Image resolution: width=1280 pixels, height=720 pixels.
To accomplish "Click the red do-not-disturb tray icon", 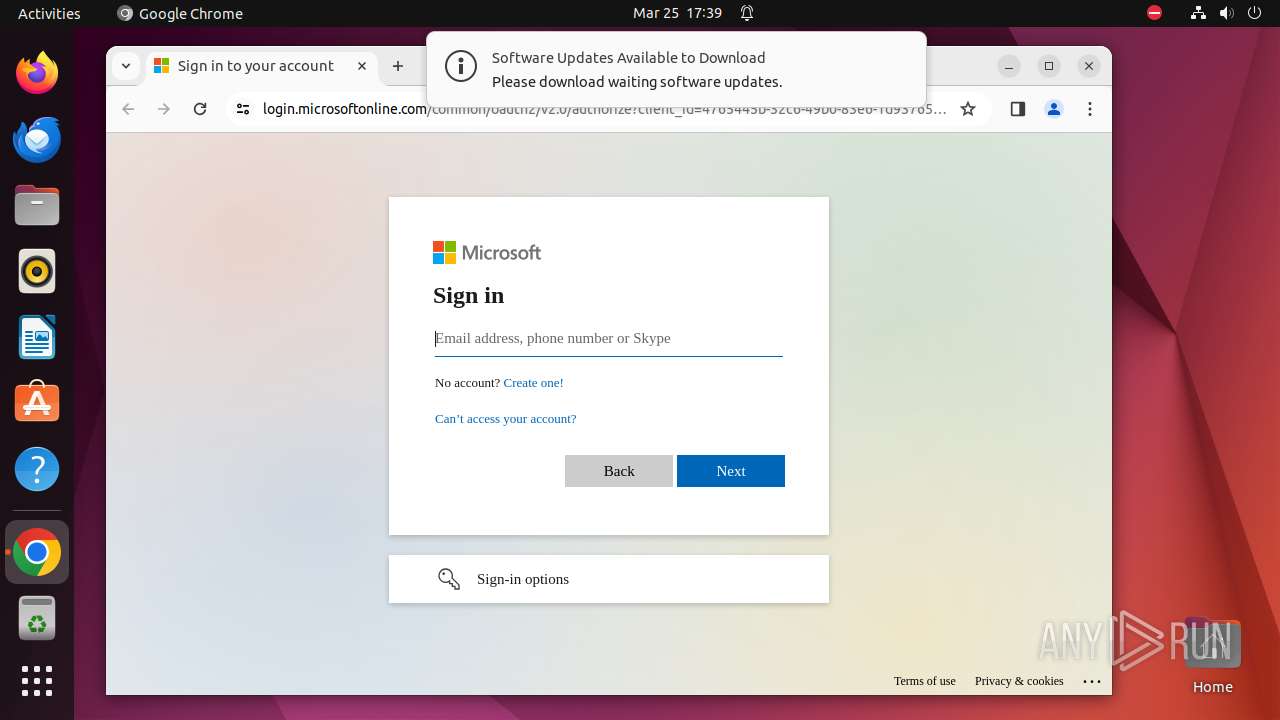I will pyautogui.click(x=1154, y=13).
